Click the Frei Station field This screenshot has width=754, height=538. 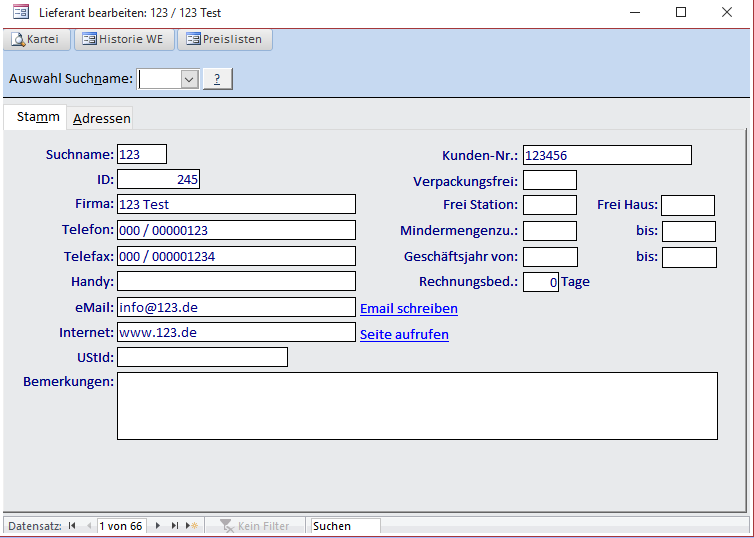[x=550, y=205]
